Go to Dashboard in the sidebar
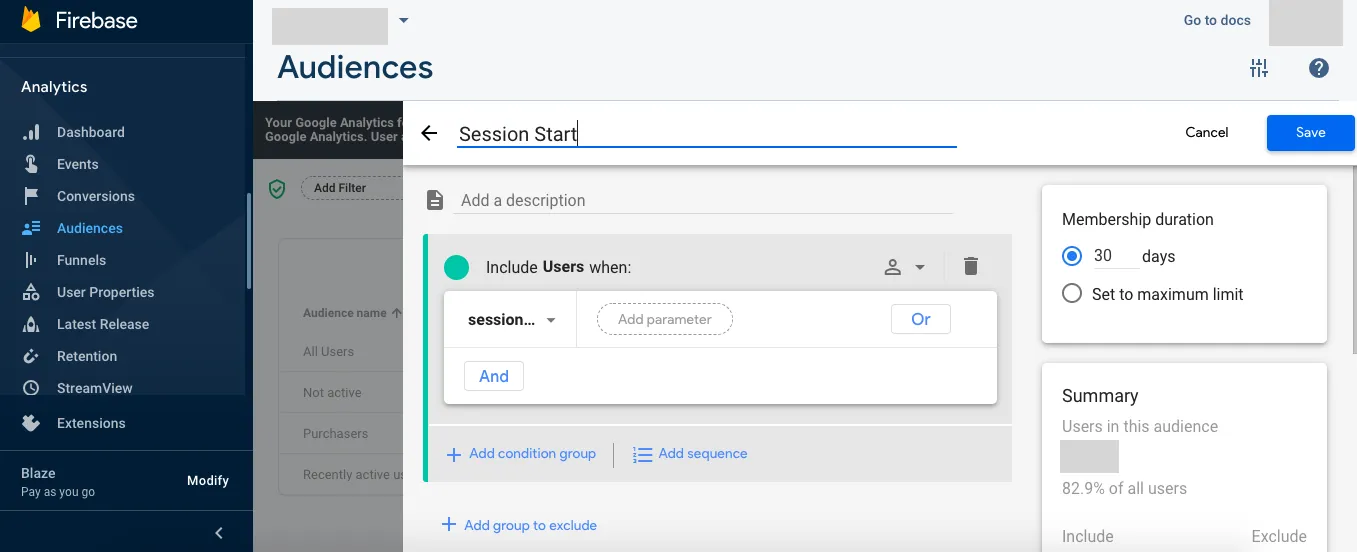1357x552 pixels. point(90,132)
